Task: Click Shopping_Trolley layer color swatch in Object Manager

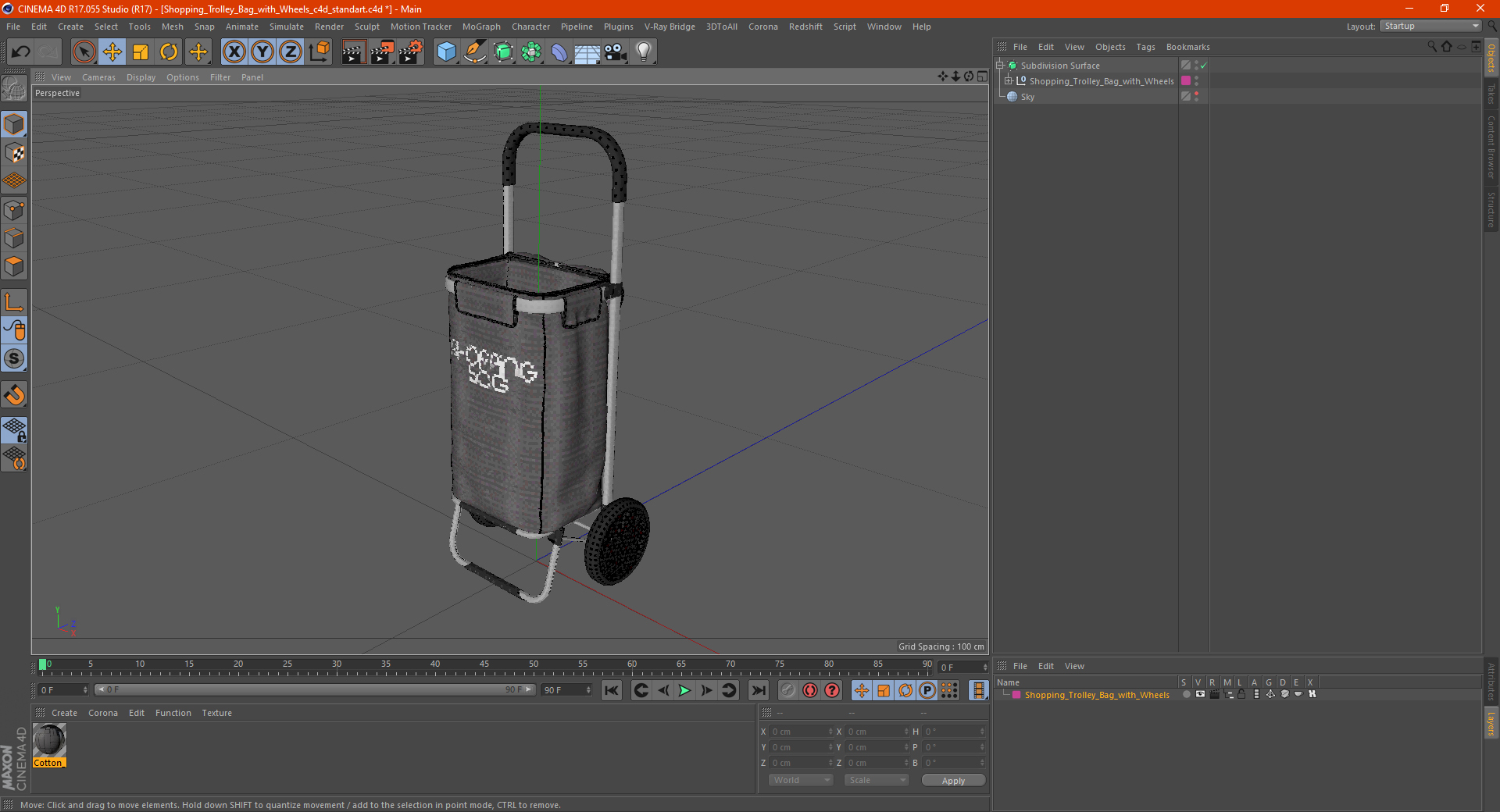Action: [x=1186, y=80]
